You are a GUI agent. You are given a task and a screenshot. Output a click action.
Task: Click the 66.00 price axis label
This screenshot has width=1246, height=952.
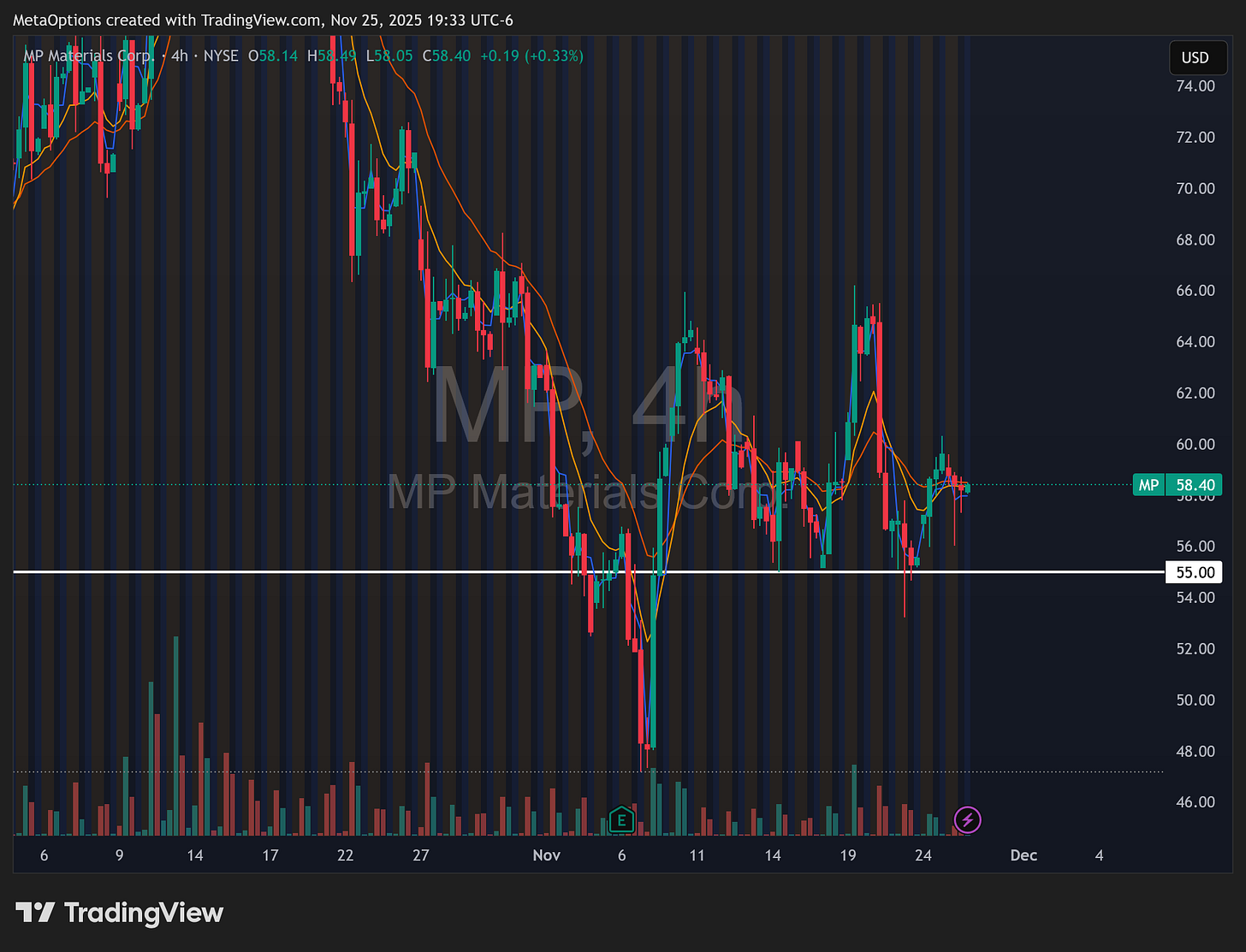[1196, 290]
